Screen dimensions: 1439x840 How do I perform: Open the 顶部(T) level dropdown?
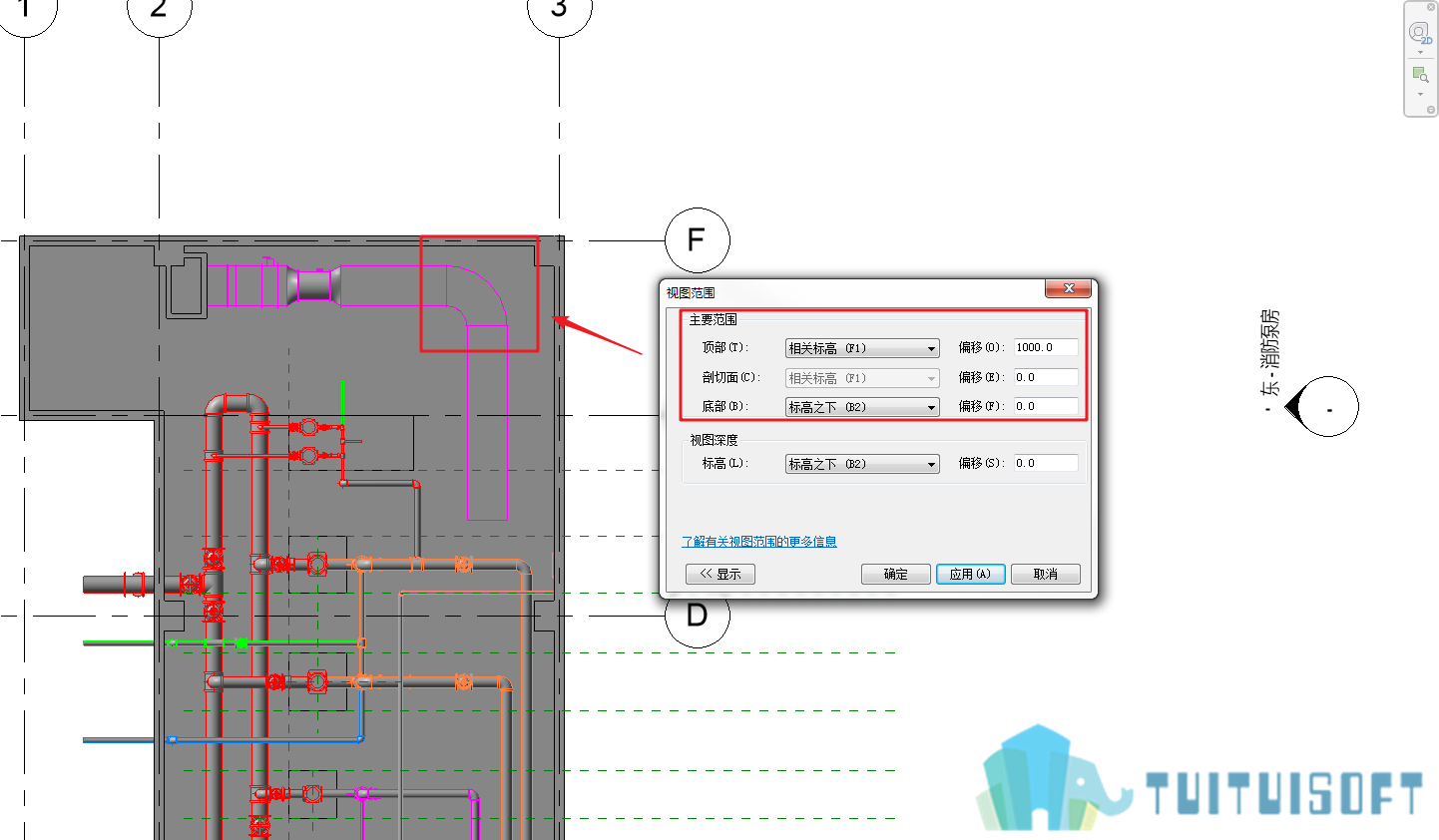pos(862,348)
